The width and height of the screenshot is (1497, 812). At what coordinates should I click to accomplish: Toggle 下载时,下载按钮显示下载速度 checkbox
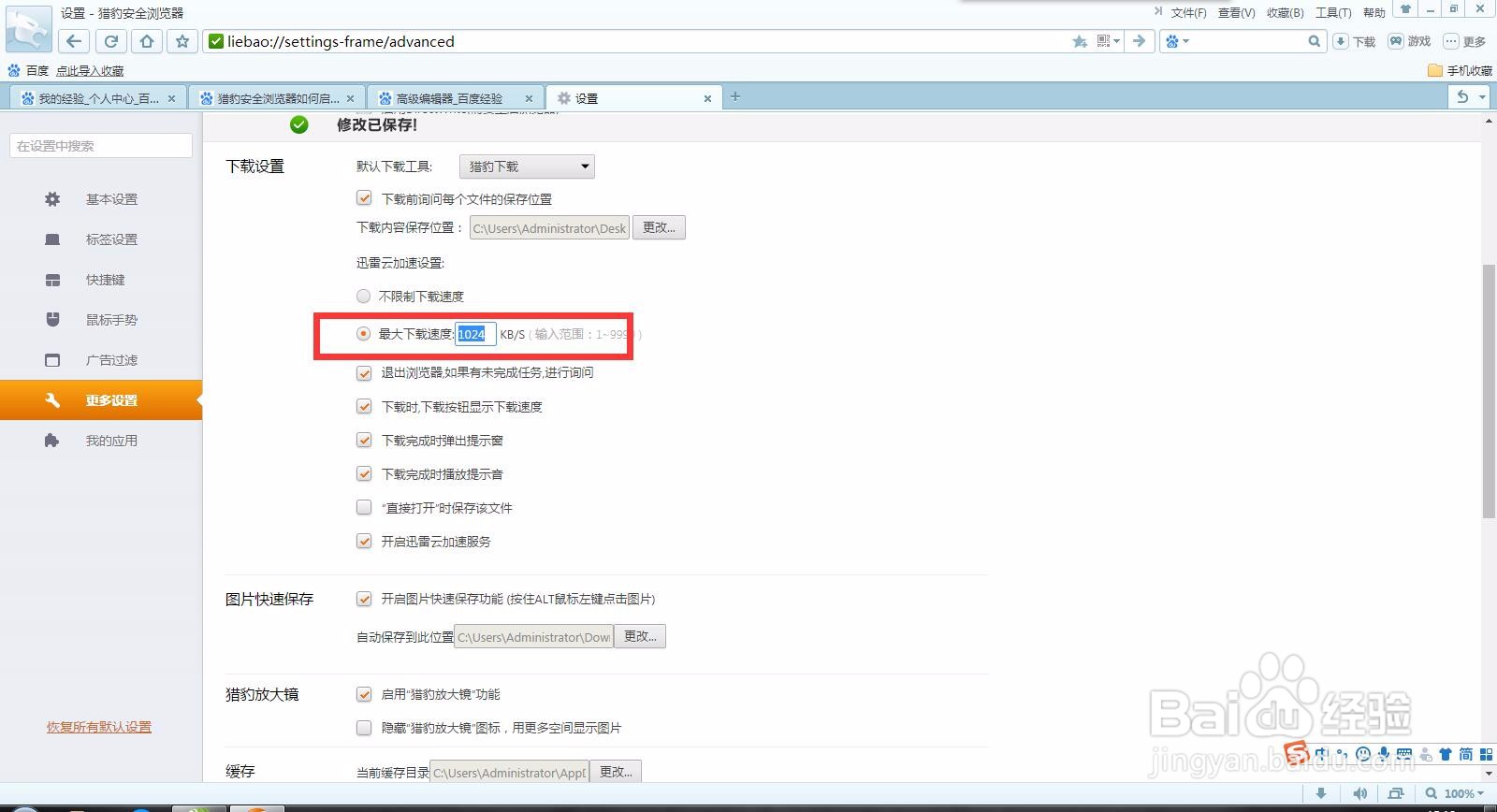pos(364,407)
